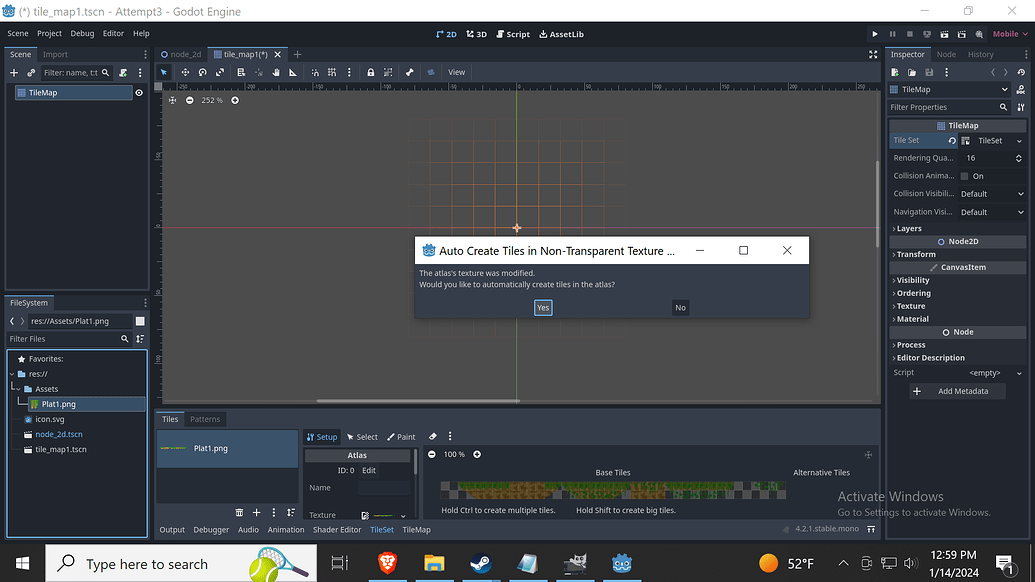Select the Move mode tool
This screenshot has height=582, width=1035.
[x=185, y=72]
